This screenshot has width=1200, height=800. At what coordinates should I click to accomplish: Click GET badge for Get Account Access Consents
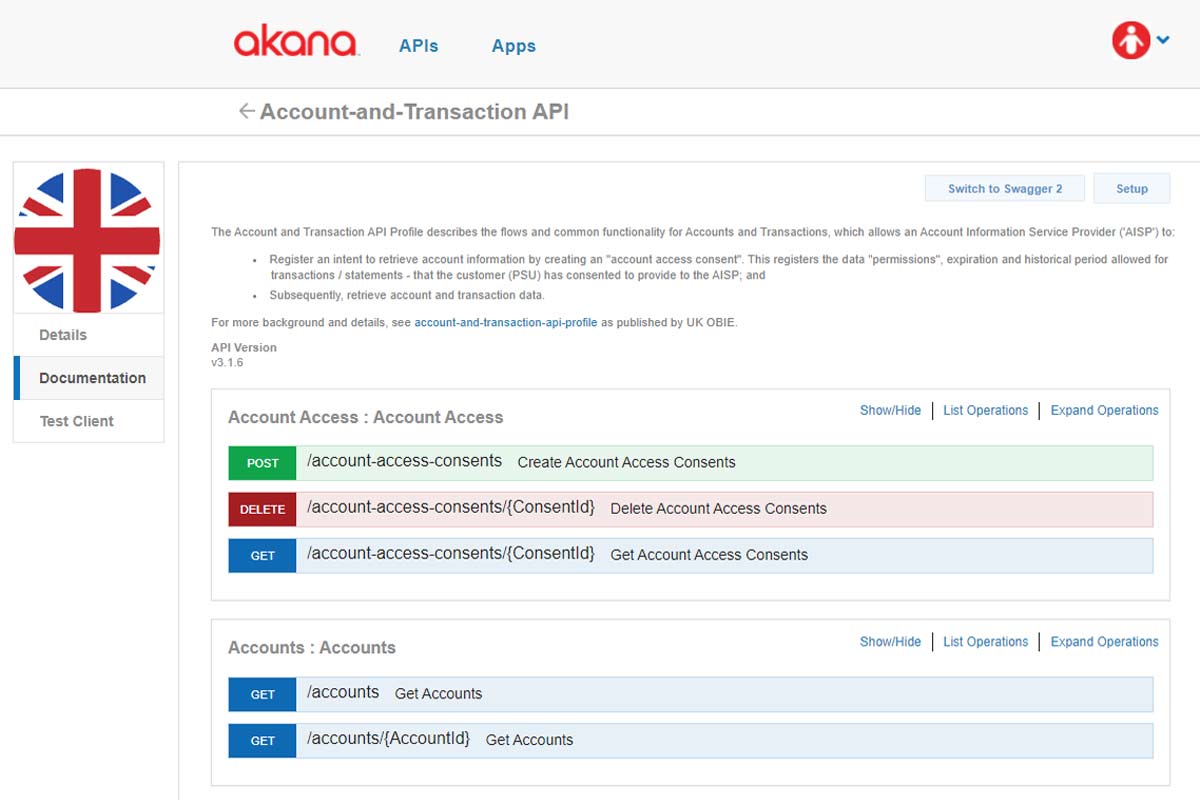click(262, 555)
